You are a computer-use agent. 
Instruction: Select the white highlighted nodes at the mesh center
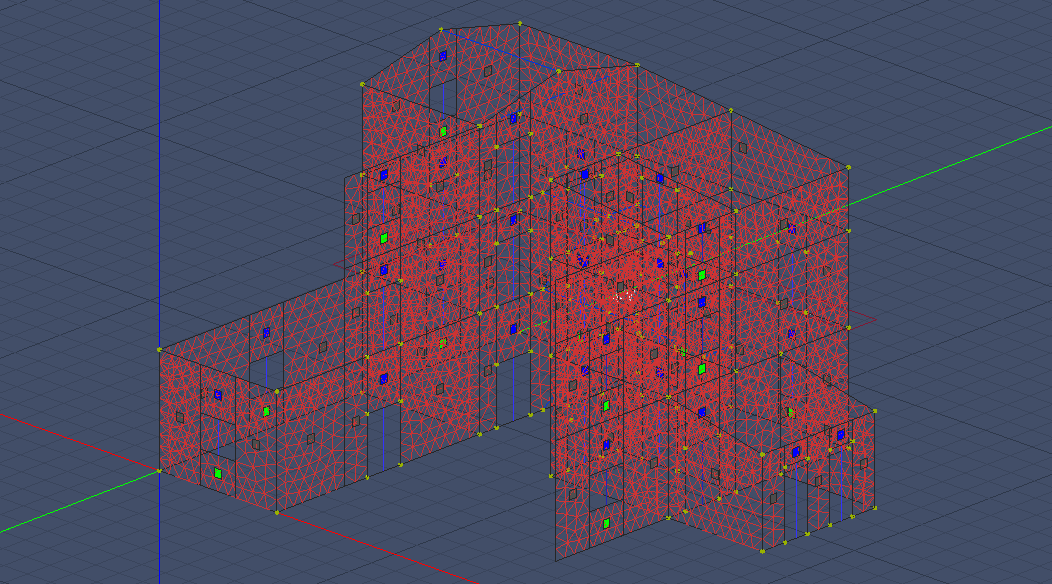625,295
